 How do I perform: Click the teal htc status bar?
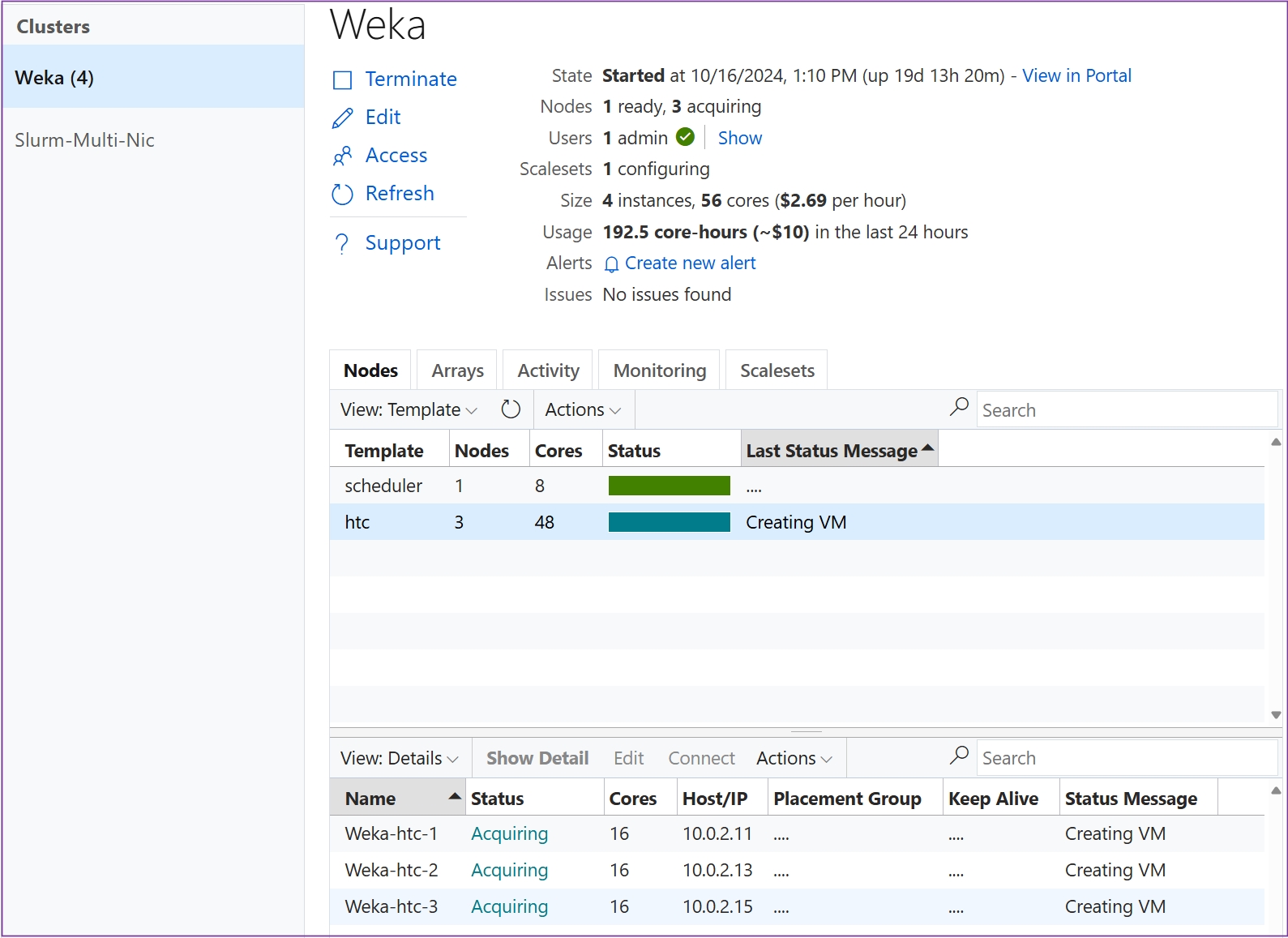click(x=669, y=523)
